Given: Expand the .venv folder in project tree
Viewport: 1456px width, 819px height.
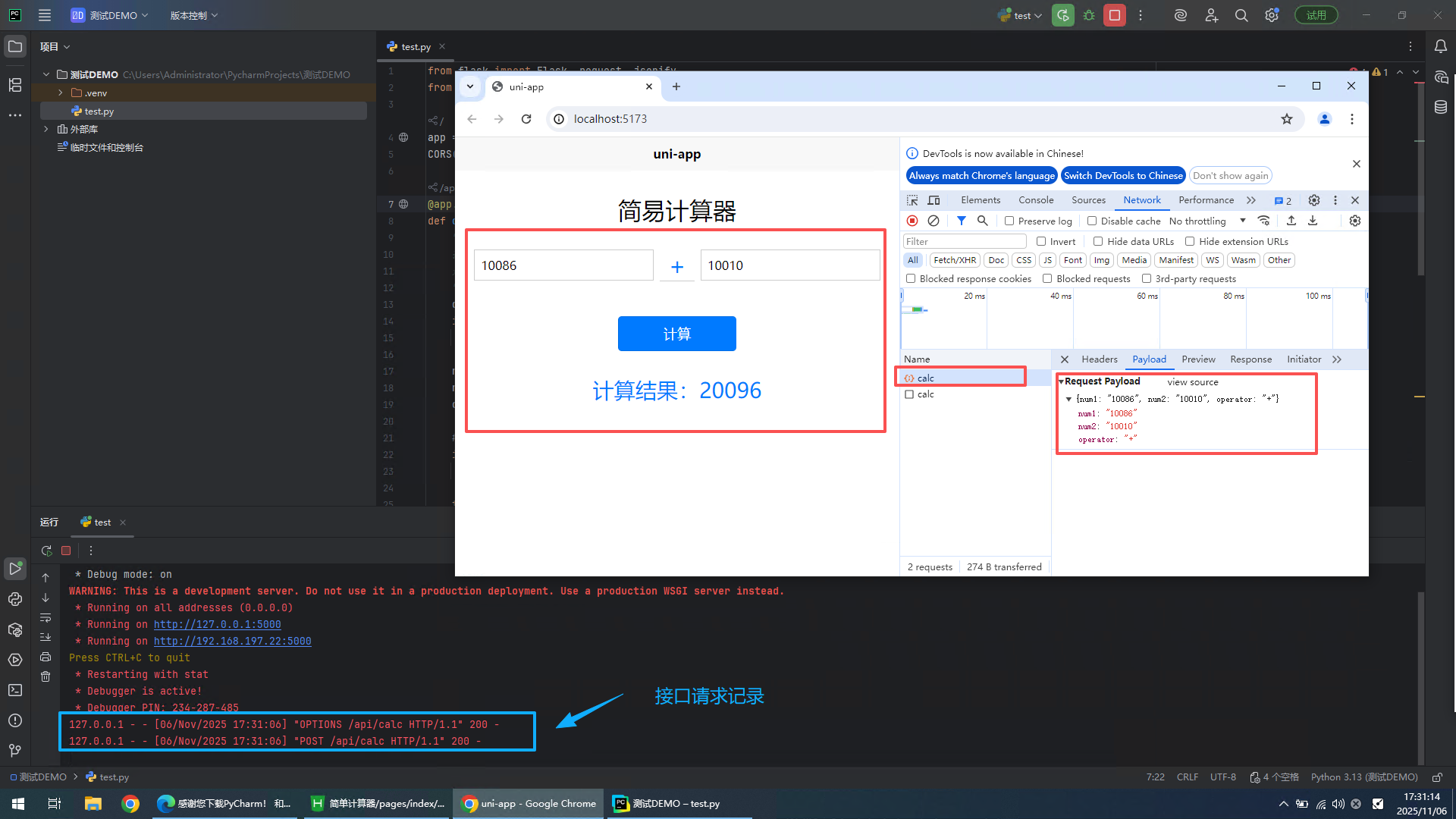Looking at the screenshot, I should pos(61,93).
